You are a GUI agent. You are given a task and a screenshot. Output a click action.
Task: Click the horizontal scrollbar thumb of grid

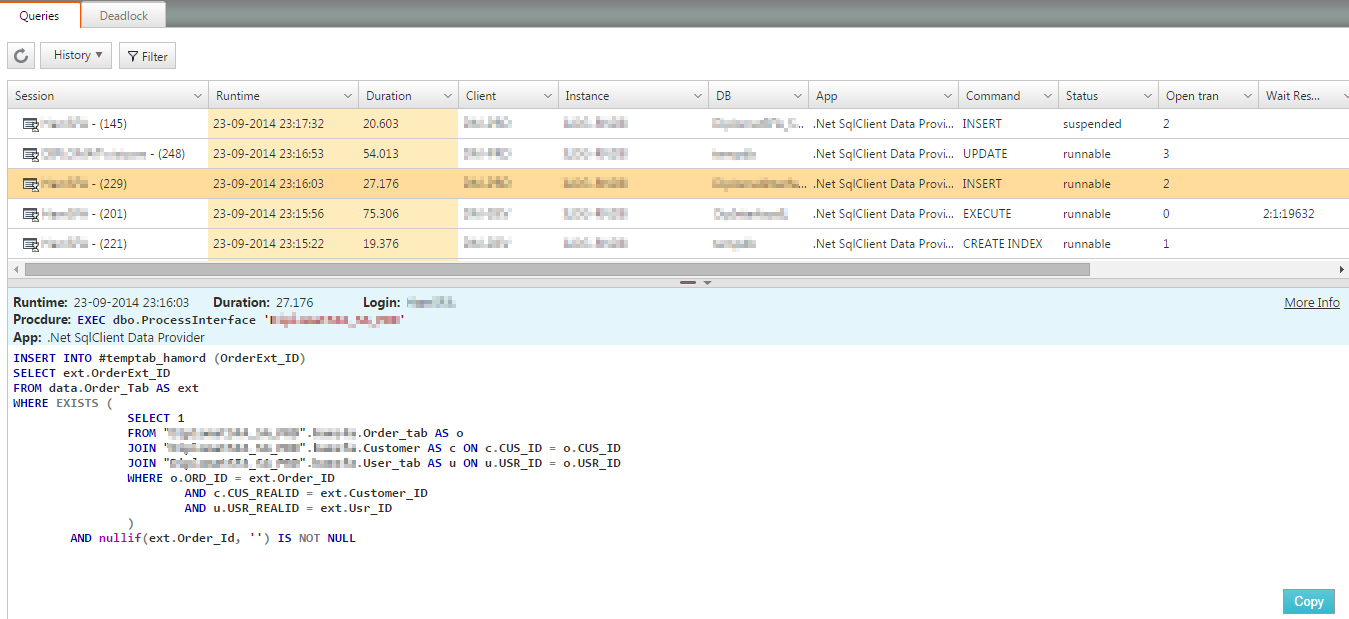(x=557, y=269)
